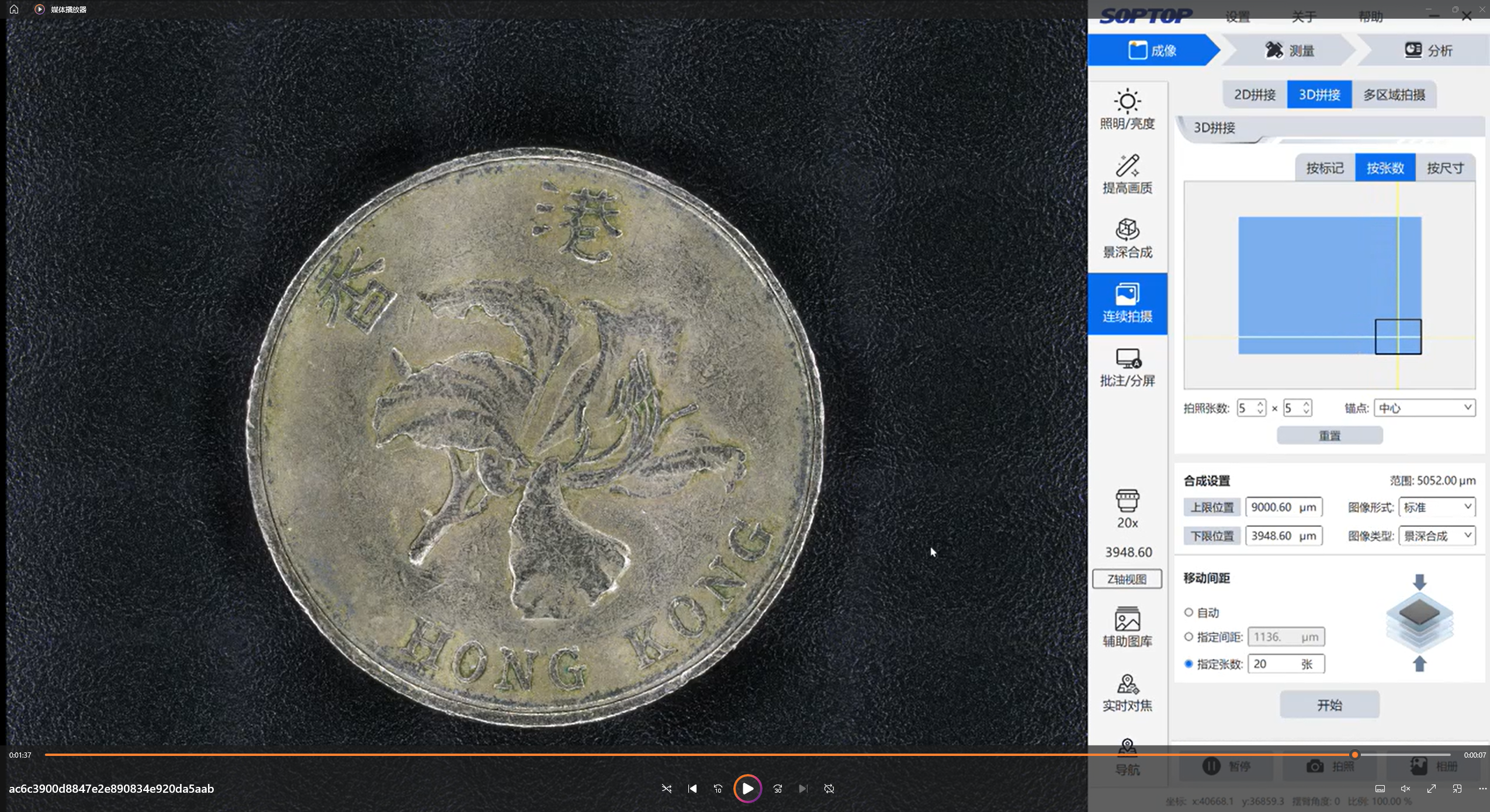Click the downward arrow of Z-stack diagram

(1420, 582)
